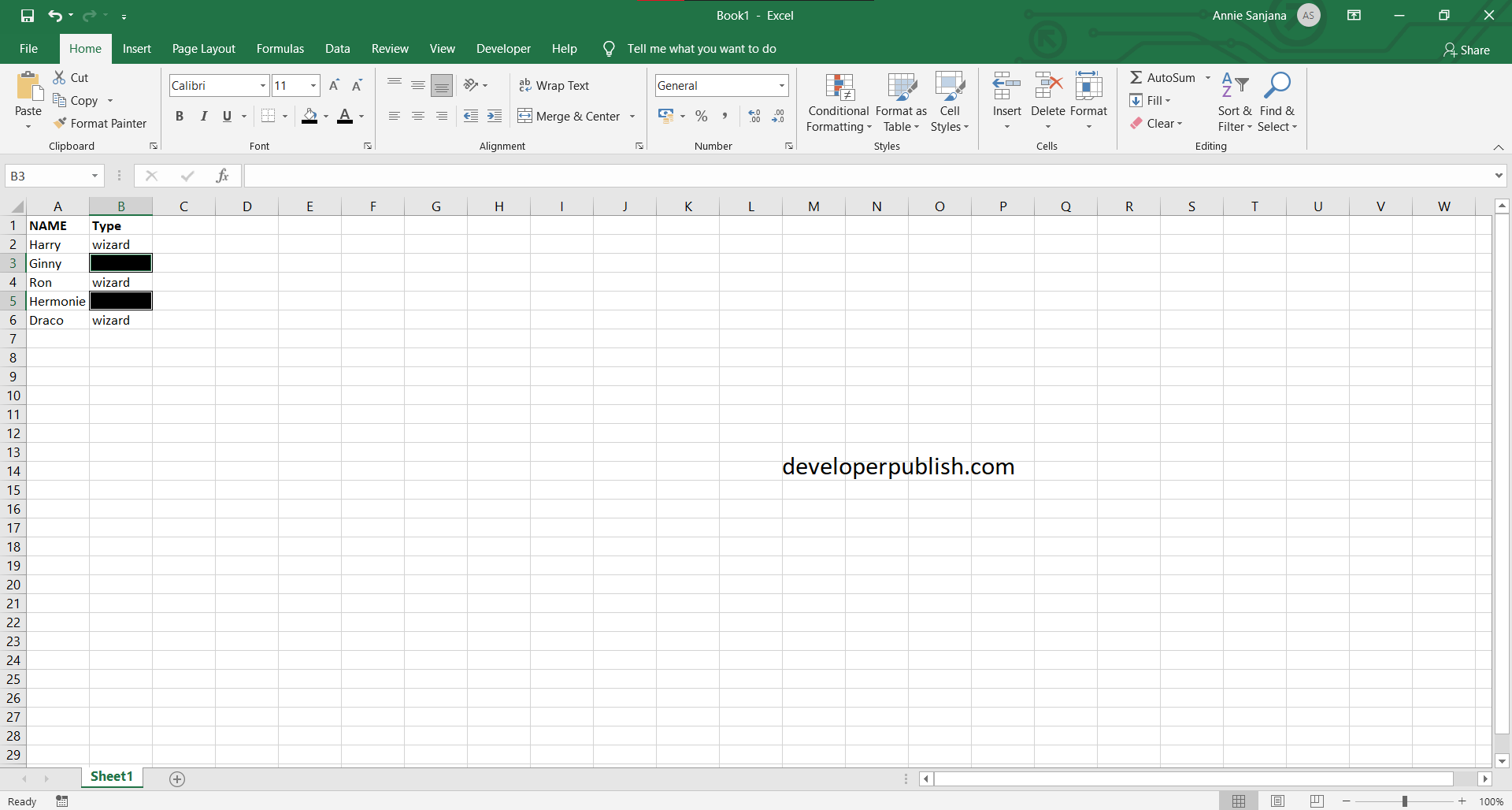The height and width of the screenshot is (810, 1512).
Task: Click the Save icon in title bar
Action: (x=28, y=15)
